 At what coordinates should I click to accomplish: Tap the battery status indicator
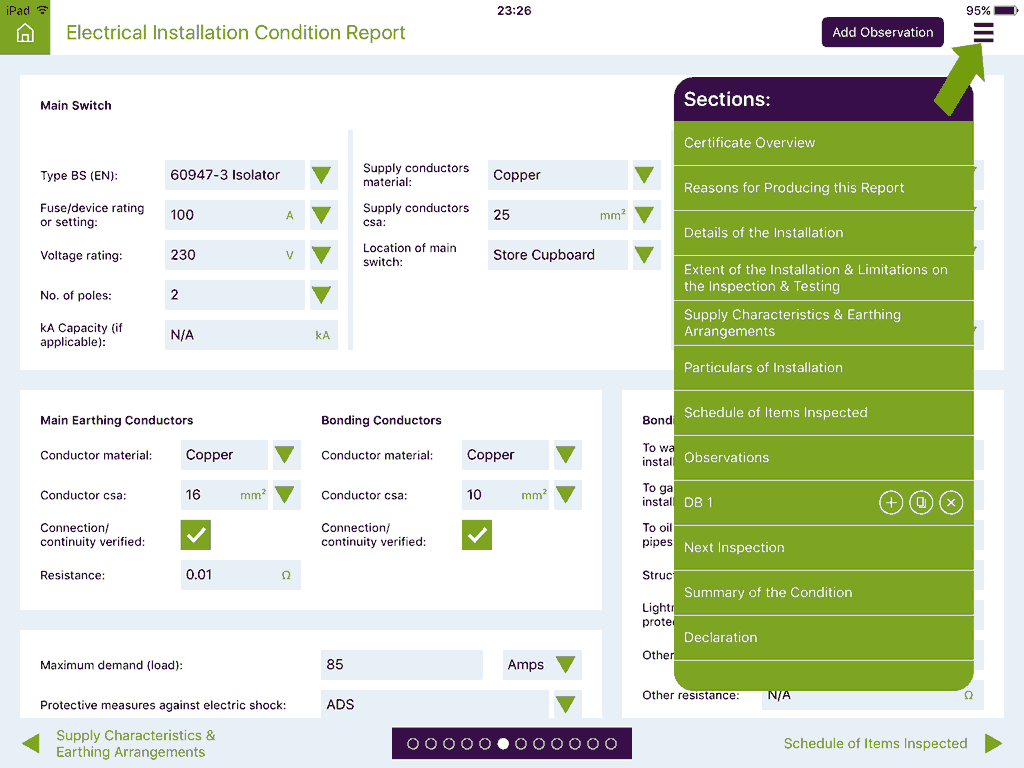point(1005,10)
